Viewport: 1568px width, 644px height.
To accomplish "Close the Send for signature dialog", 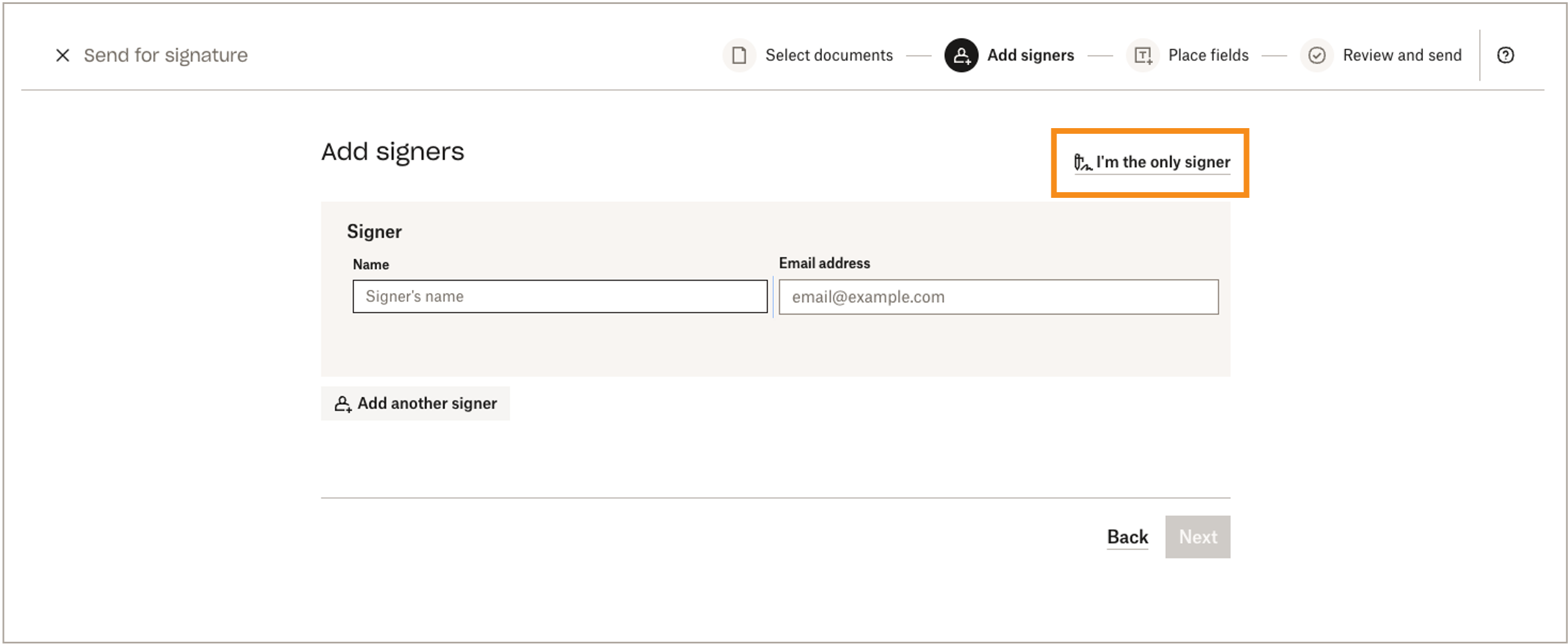I will 62,56.
